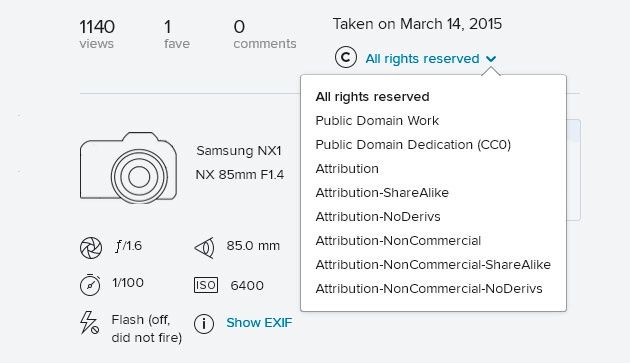
Task: Click the chevron arrow next to license
Action: point(491,59)
